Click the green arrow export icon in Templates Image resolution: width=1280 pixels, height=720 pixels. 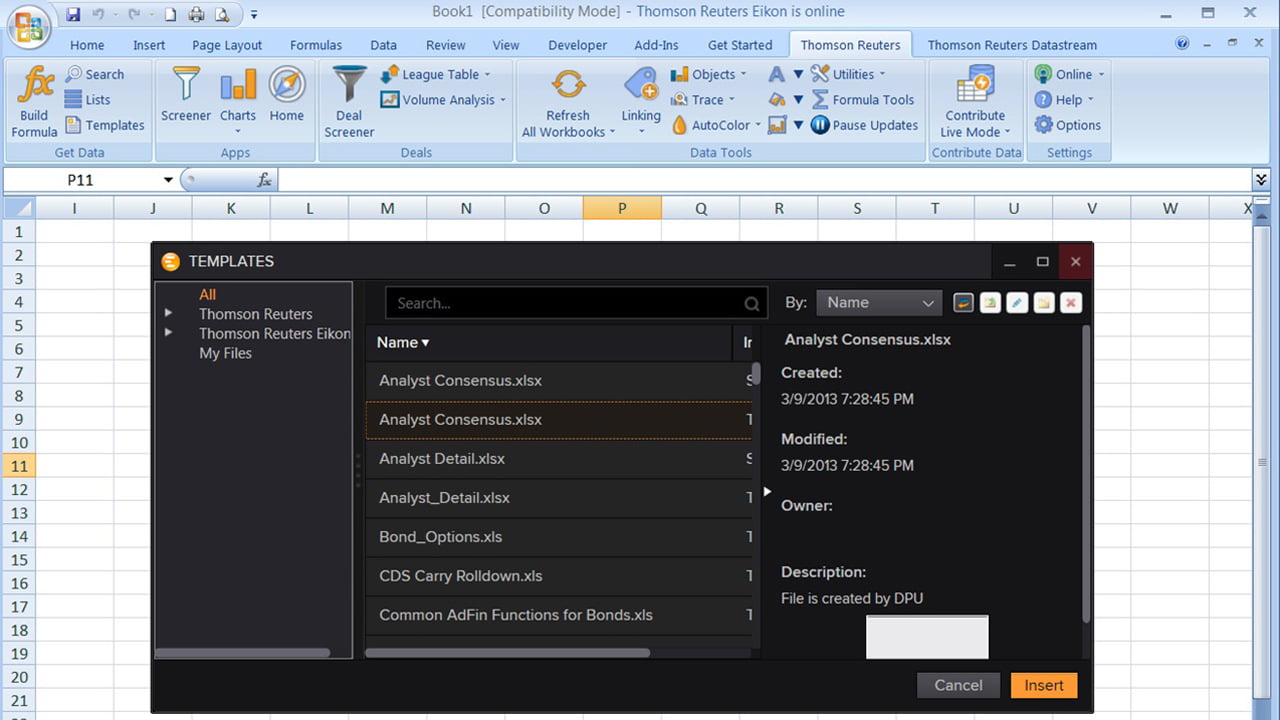tap(990, 303)
